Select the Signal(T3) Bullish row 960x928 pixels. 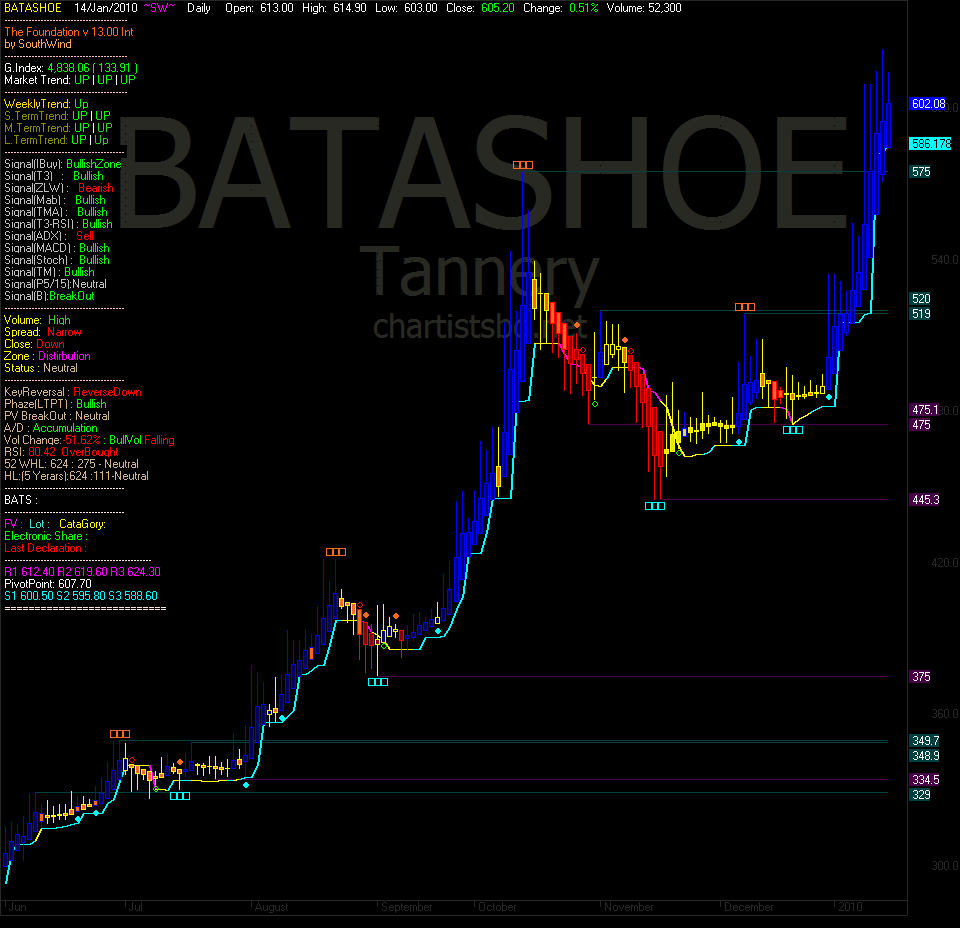click(54, 176)
